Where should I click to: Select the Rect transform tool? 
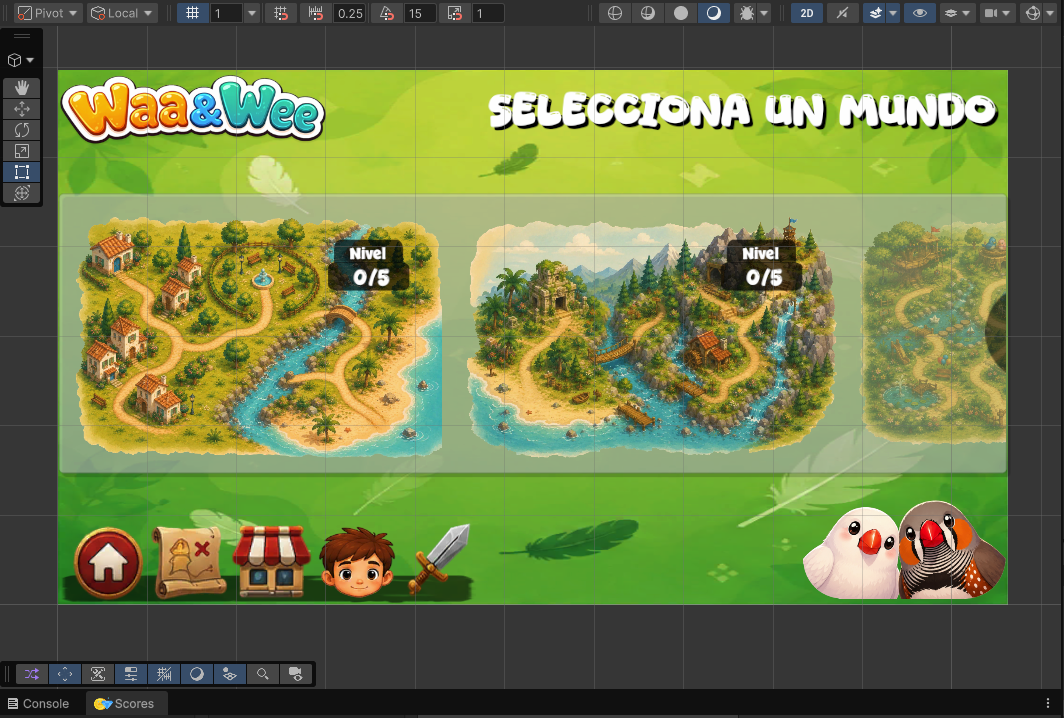tap(22, 172)
